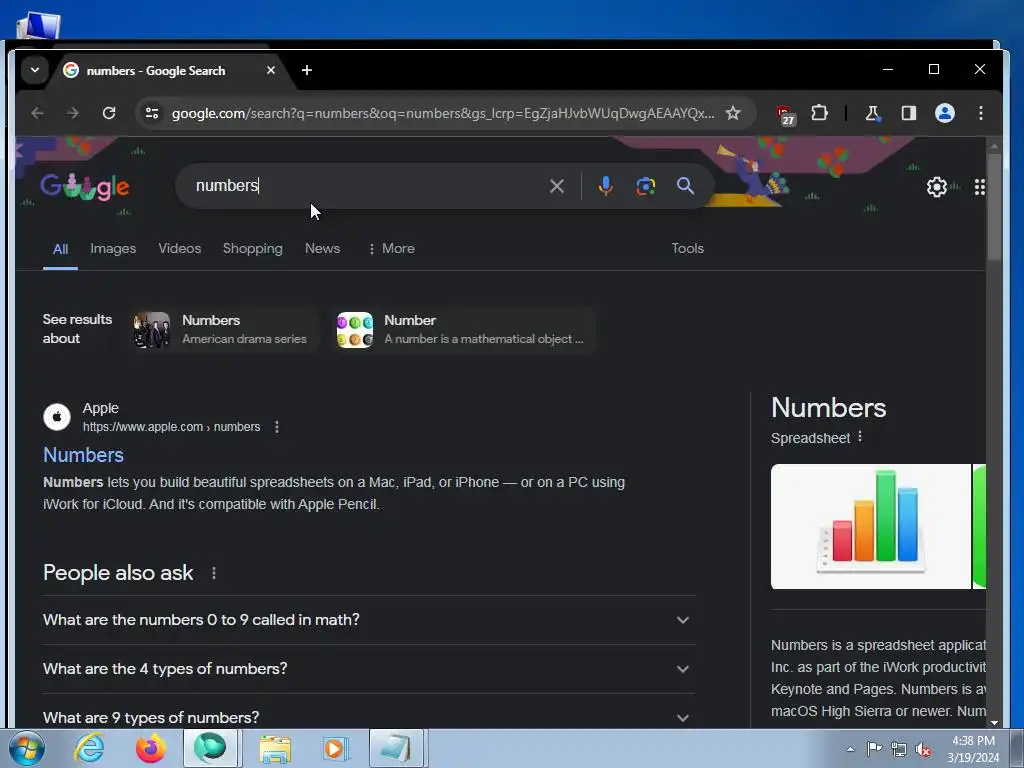Open the Numbers bar chart image
Image resolution: width=1024 pixels, height=768 pixels.
(x=871, y=526)
